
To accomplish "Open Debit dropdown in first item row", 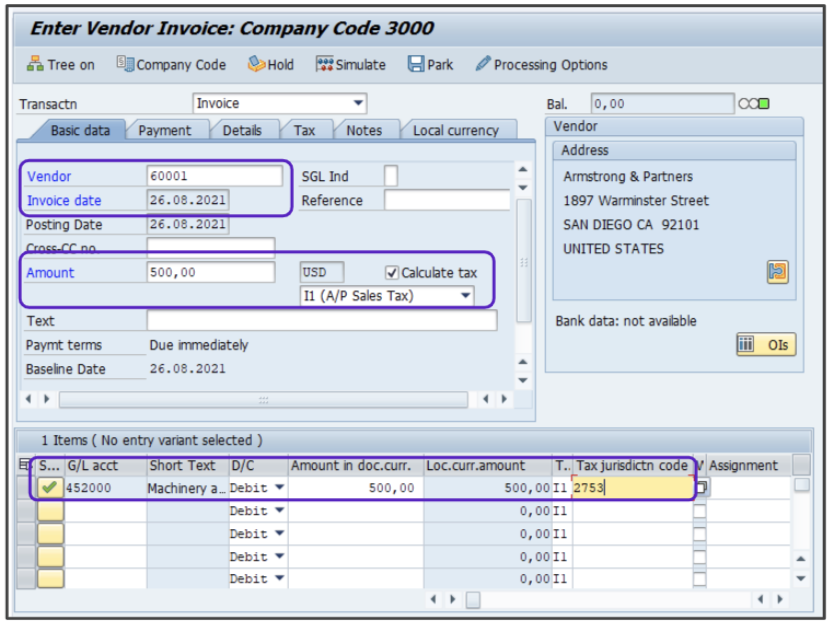I will (279, 488).
